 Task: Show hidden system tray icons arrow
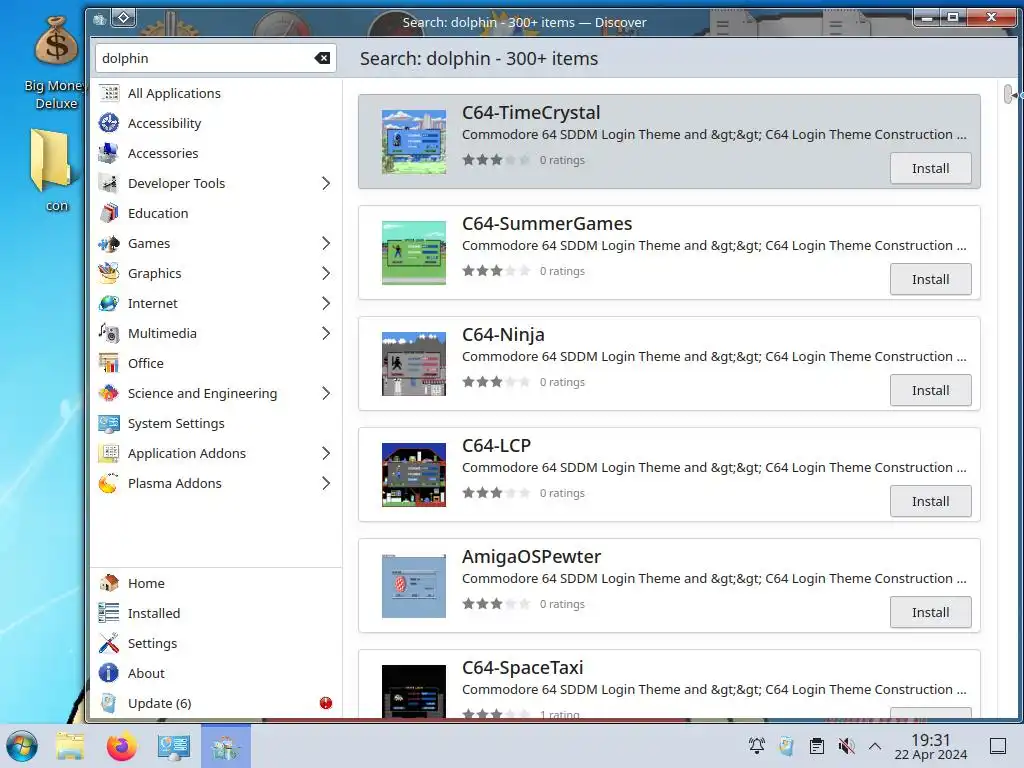[x=875, y=746]
